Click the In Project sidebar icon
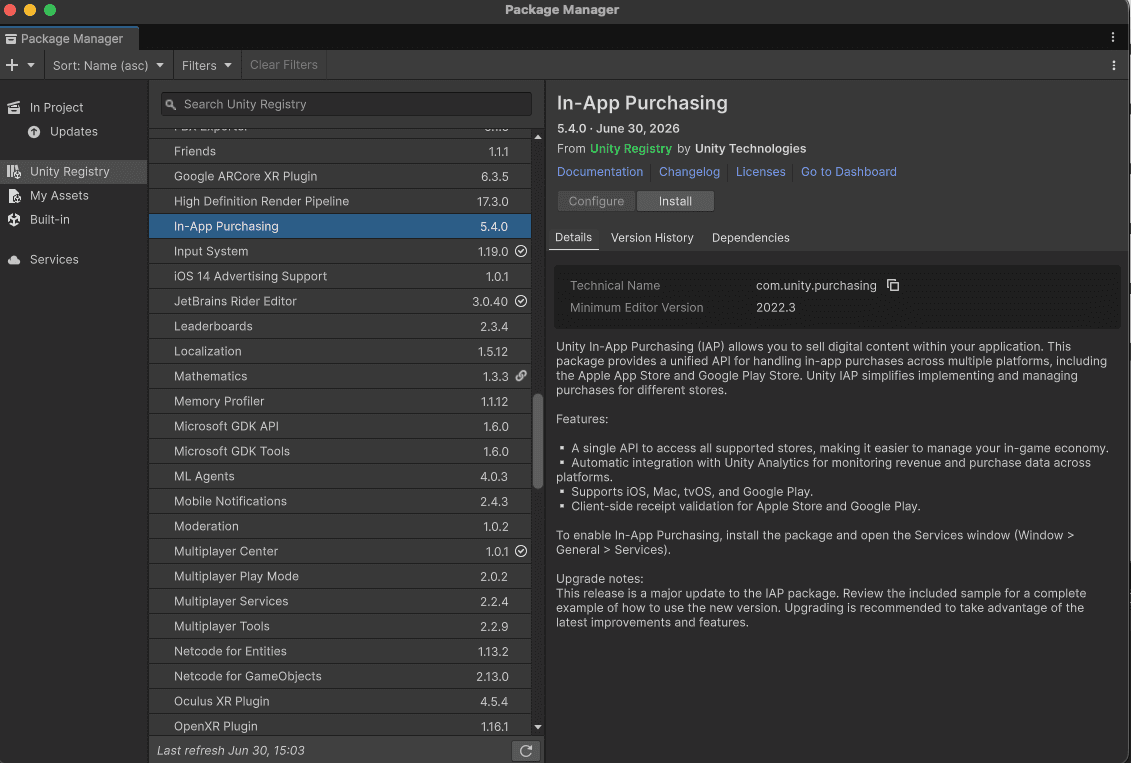Screen dimensions: 1131x763 (14, 107)
